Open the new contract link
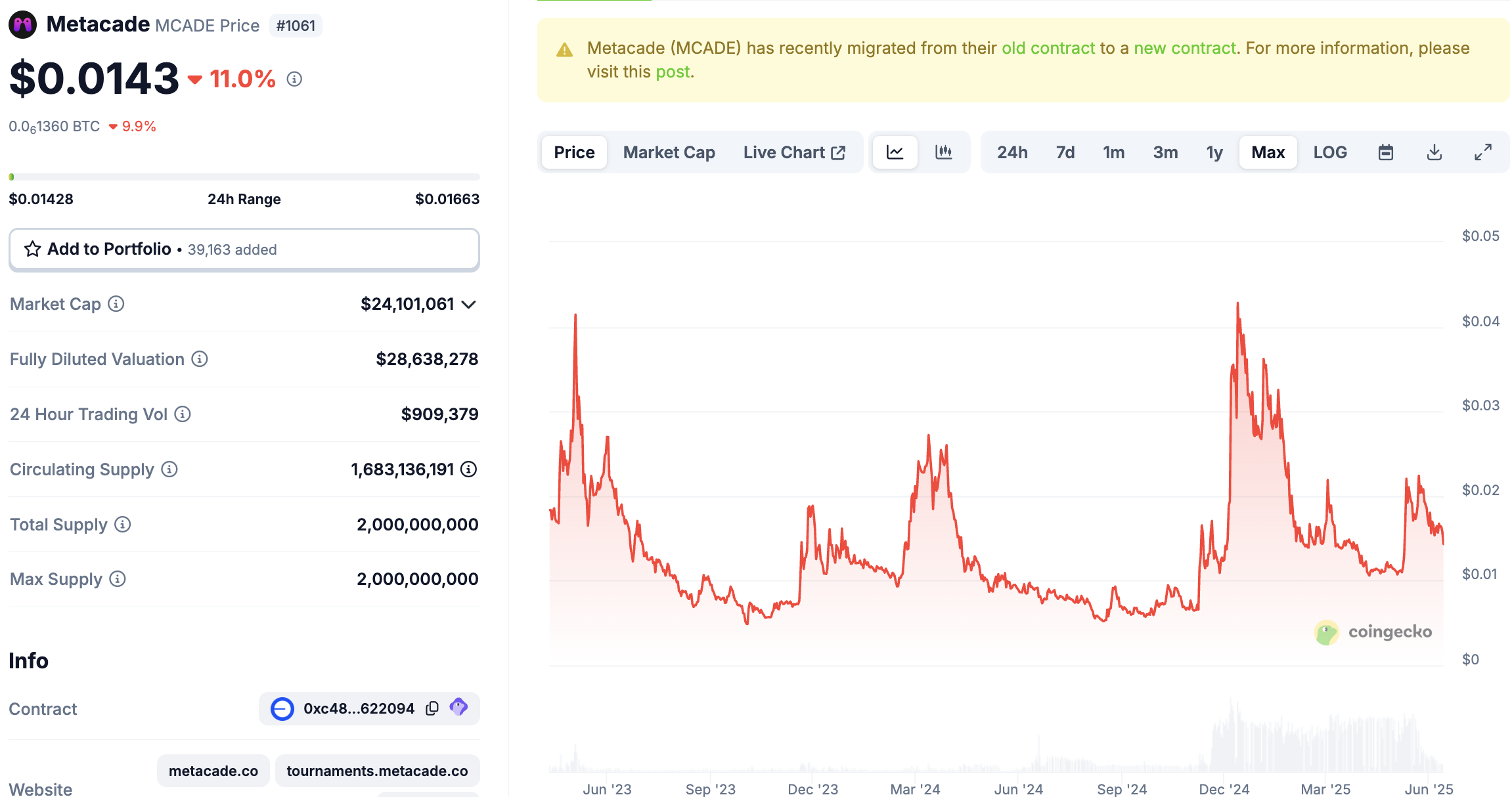The image size is (1512, 797). (1184, 48)
